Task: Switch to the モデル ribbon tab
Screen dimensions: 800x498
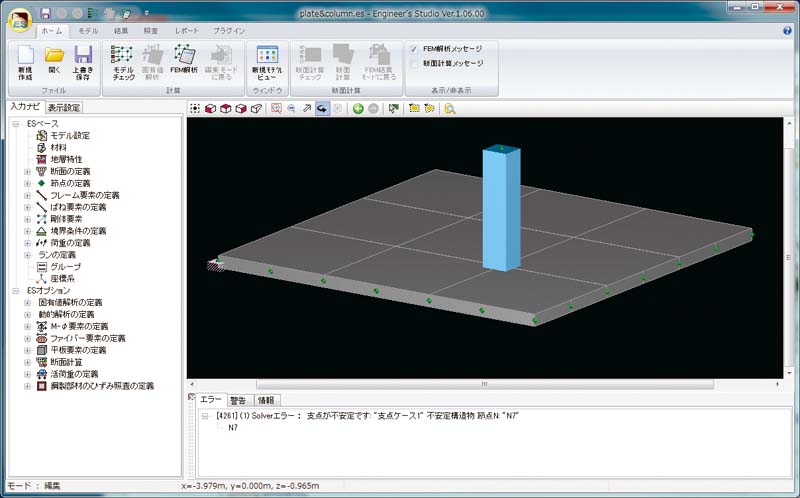Action: (88, 31)
